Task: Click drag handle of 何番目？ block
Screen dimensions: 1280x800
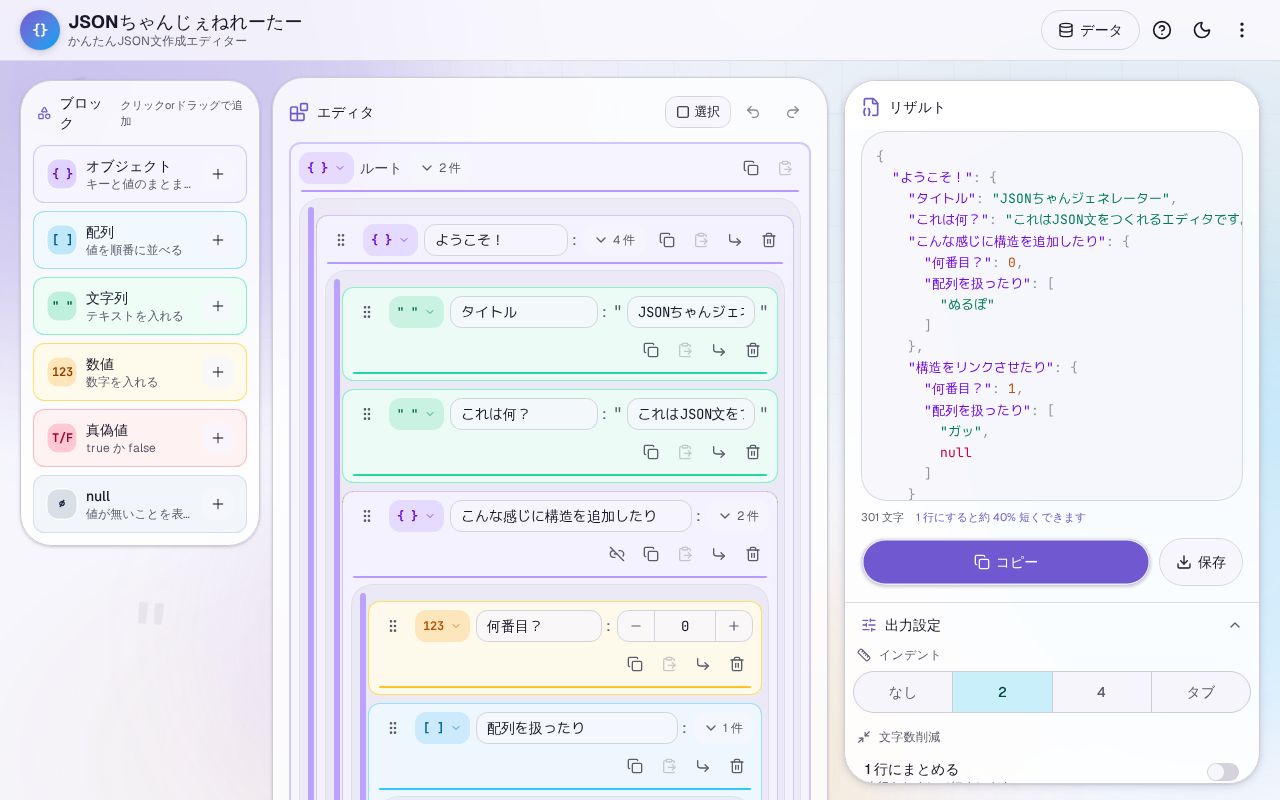Action: pyautogui.click(x=393, y=626)
